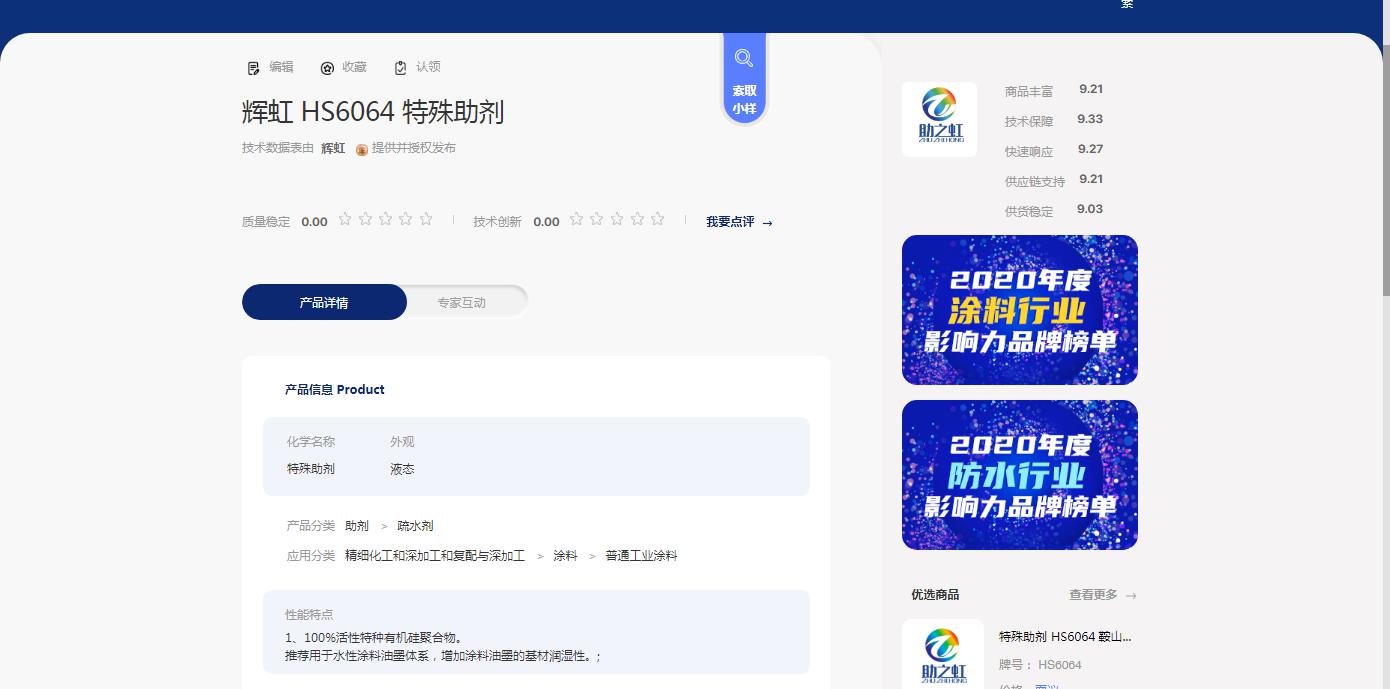Click the 供应链支持 score 9.21

1091,179
